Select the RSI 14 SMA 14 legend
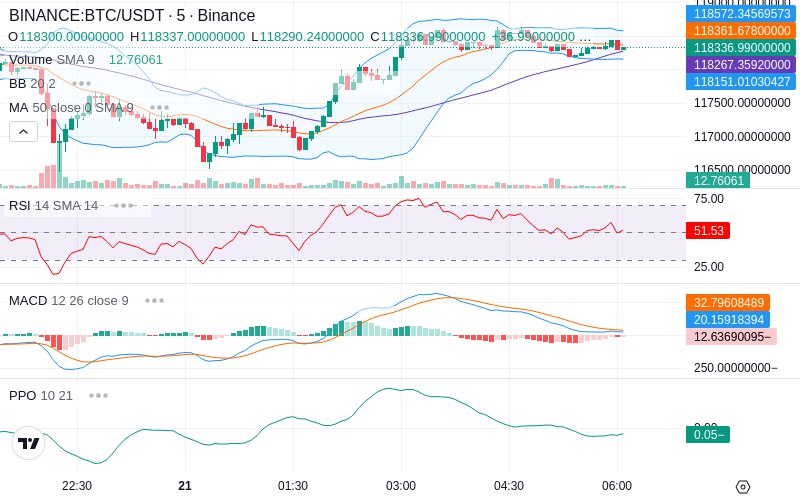The width and height of the screenshot is (800, 500). click(x=53, y=206)
